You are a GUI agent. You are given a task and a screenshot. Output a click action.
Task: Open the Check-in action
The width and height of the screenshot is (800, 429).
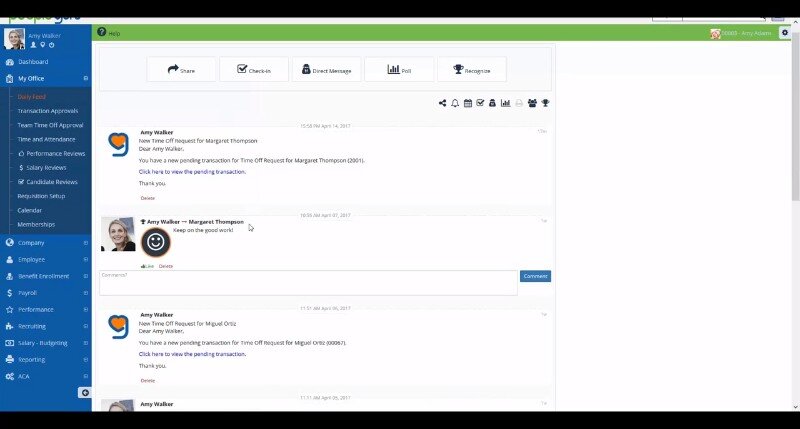coord(254,70)
